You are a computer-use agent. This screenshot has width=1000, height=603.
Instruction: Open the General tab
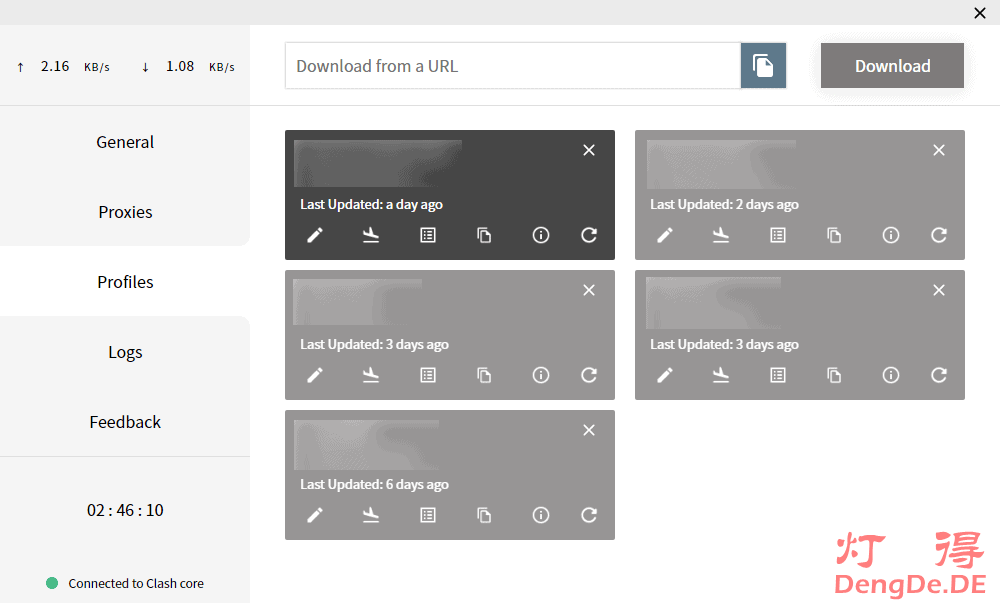tap(125, 142)
